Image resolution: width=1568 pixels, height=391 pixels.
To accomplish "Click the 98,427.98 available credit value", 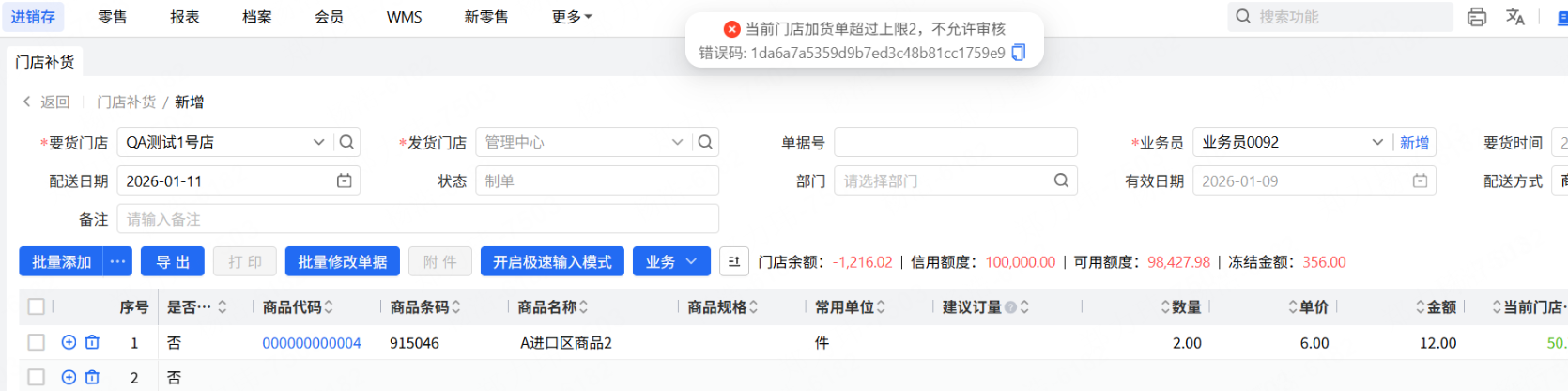I will [x=1178, y=262].
